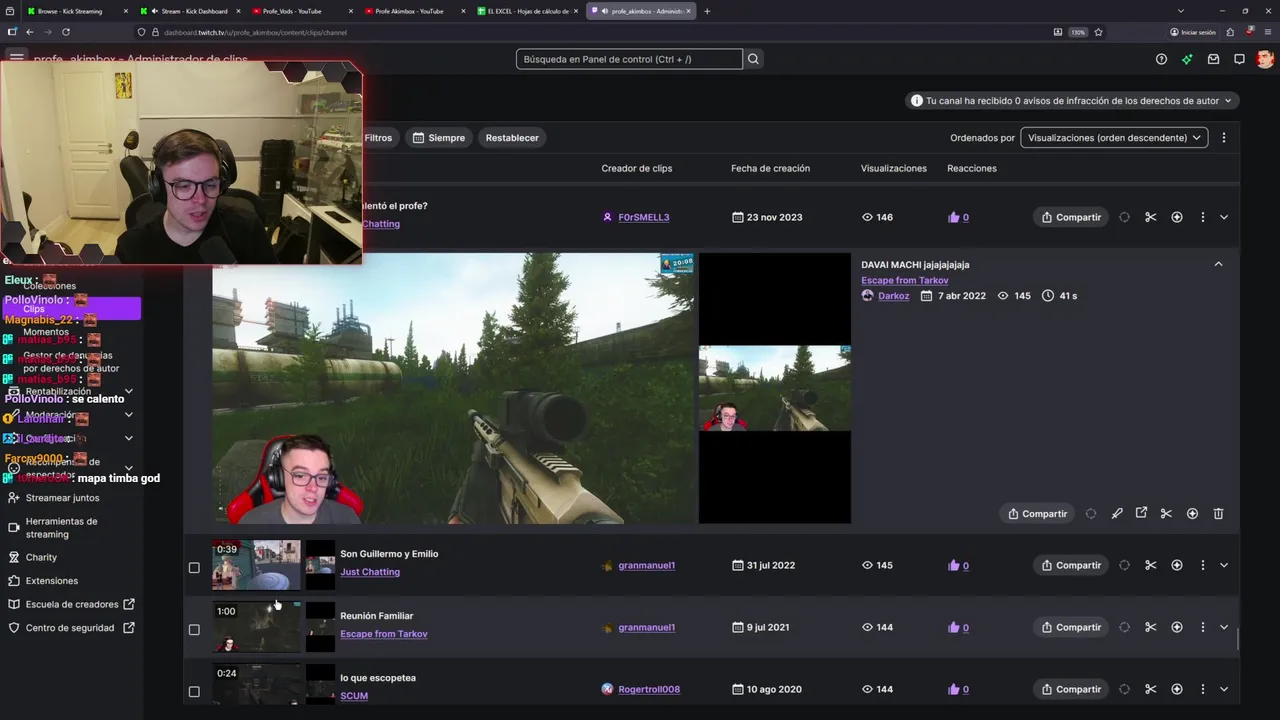The image size is (1280, 720).
Task: Expand the F0rSMELL3 clip row chevron
Action: click(x=1224, y=217)
